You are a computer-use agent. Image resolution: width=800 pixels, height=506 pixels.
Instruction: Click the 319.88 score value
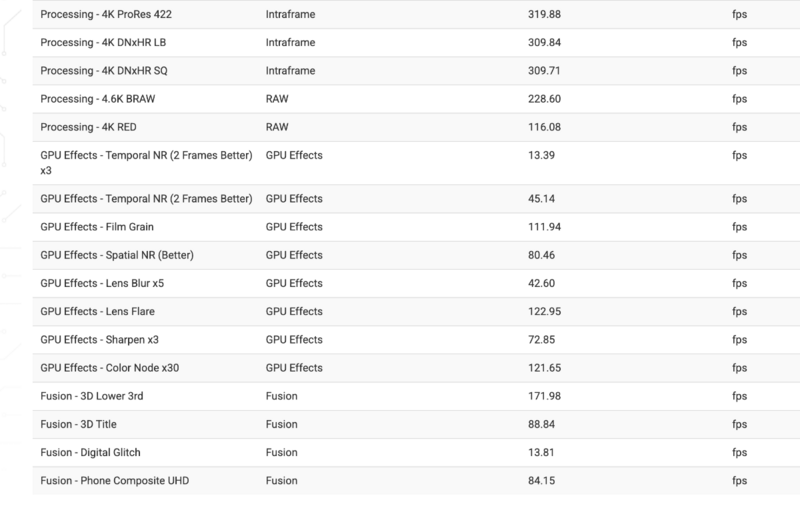tap(543, 17)
